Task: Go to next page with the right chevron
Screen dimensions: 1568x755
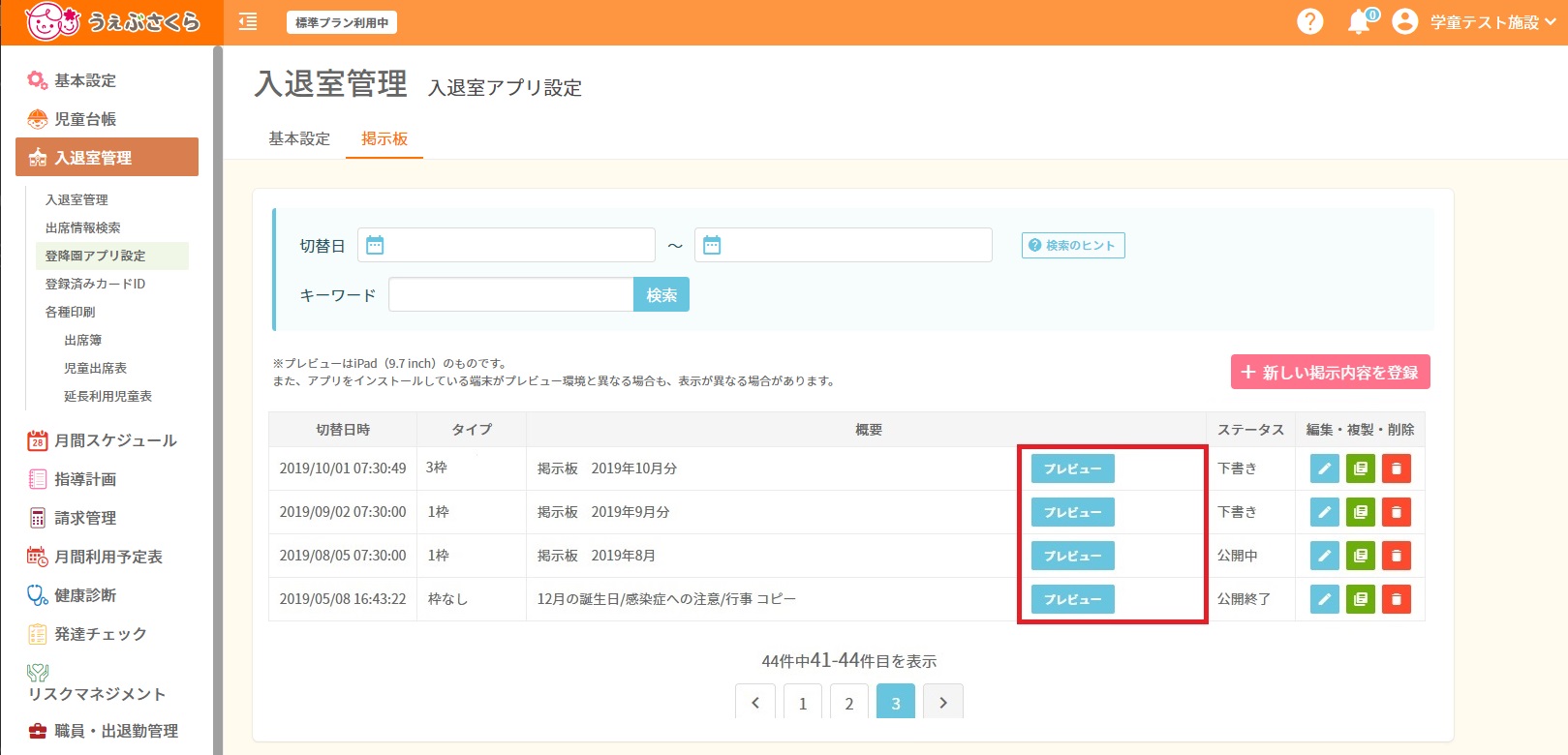Action: point(943,702)
